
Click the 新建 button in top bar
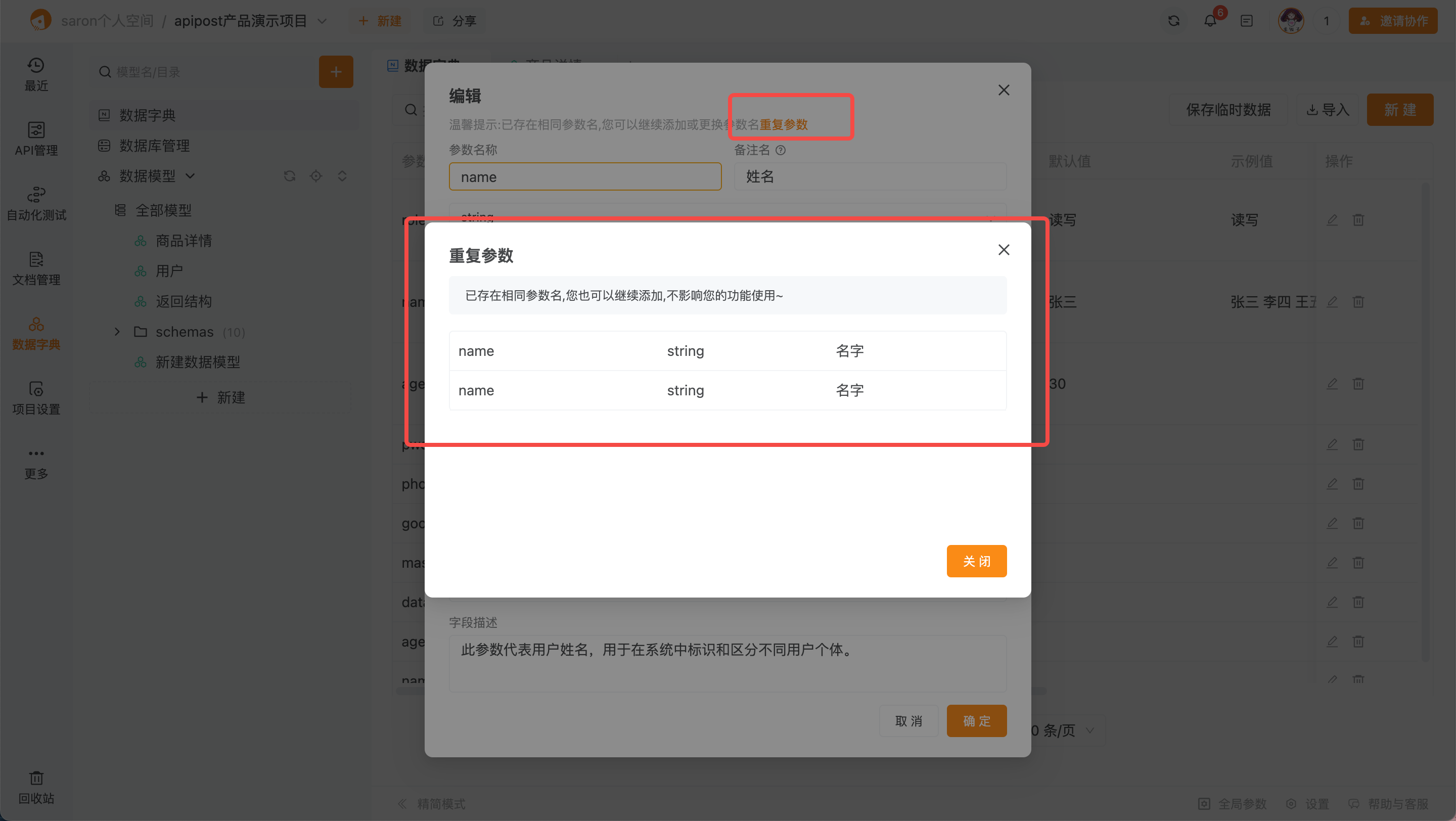pos(380,21)
